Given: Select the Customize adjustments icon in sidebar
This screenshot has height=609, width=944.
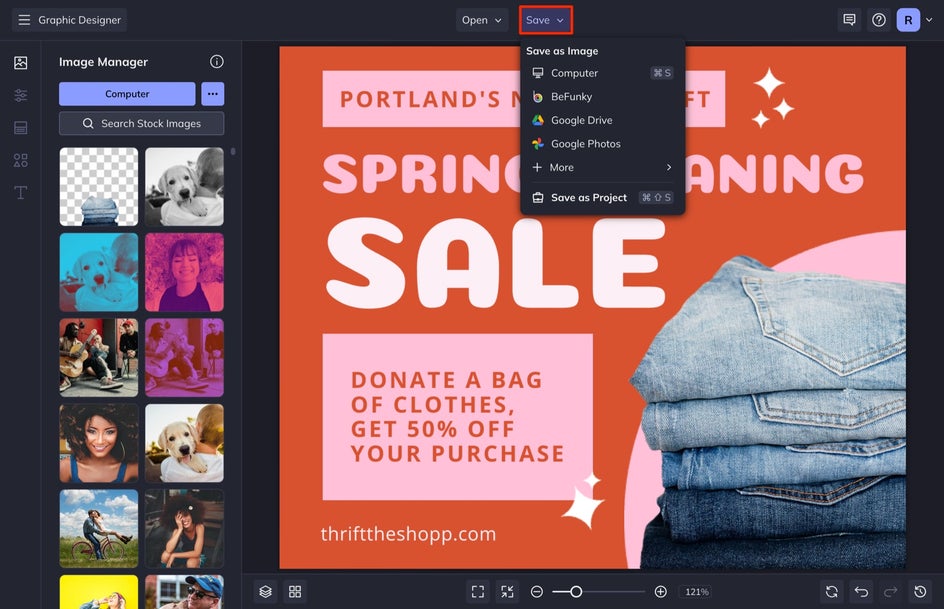Looking at the screenshot, I should (19, 94).
